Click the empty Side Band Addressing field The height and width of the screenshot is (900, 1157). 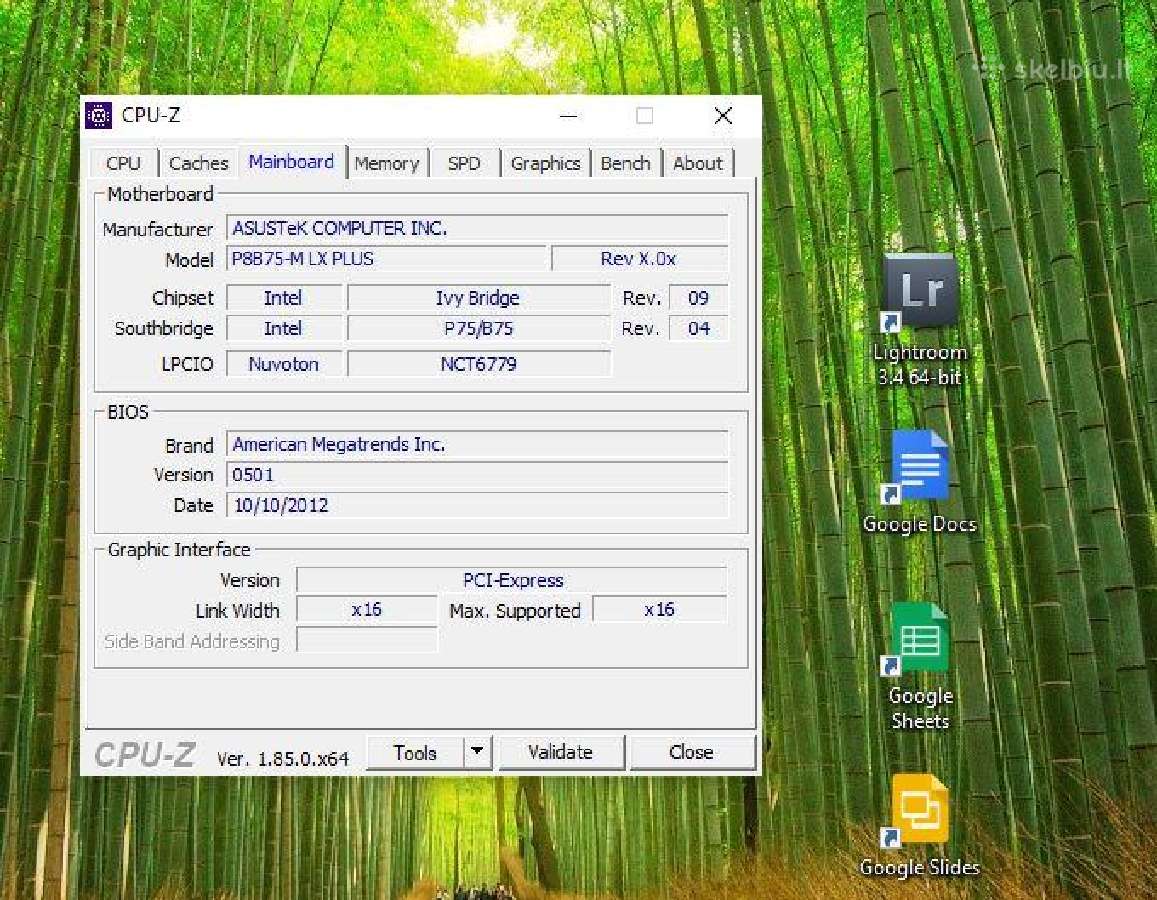(367, 640)
